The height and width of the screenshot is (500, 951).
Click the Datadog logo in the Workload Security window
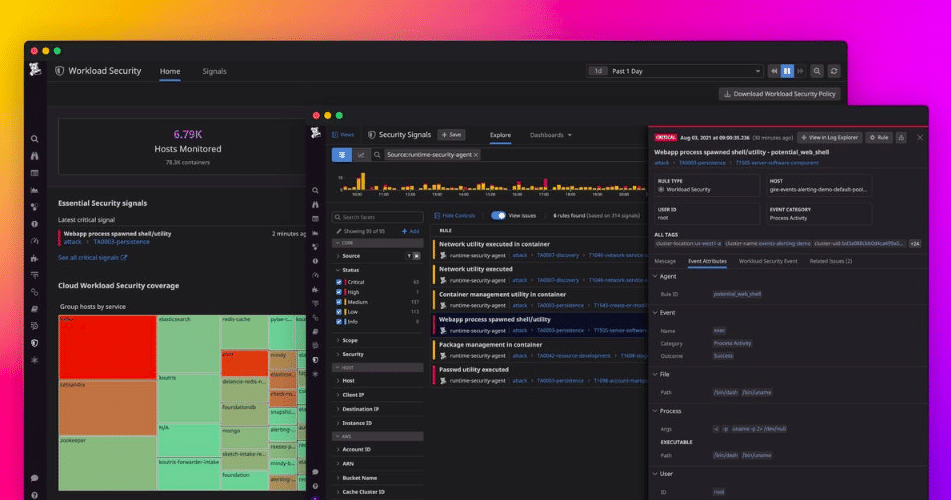coord(35,70)
